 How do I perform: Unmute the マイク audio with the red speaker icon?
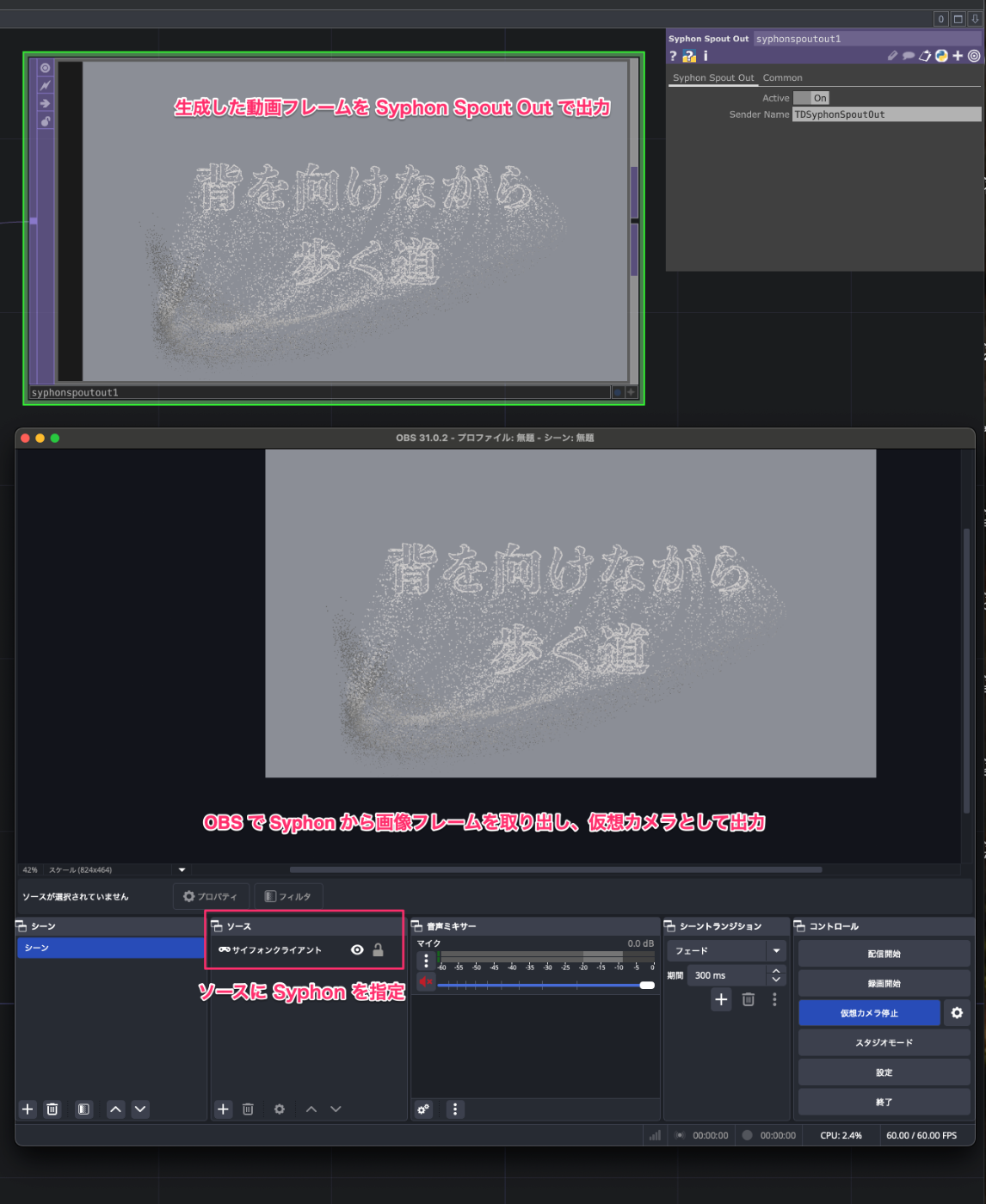pyautogui.click(x=426, y=981)
